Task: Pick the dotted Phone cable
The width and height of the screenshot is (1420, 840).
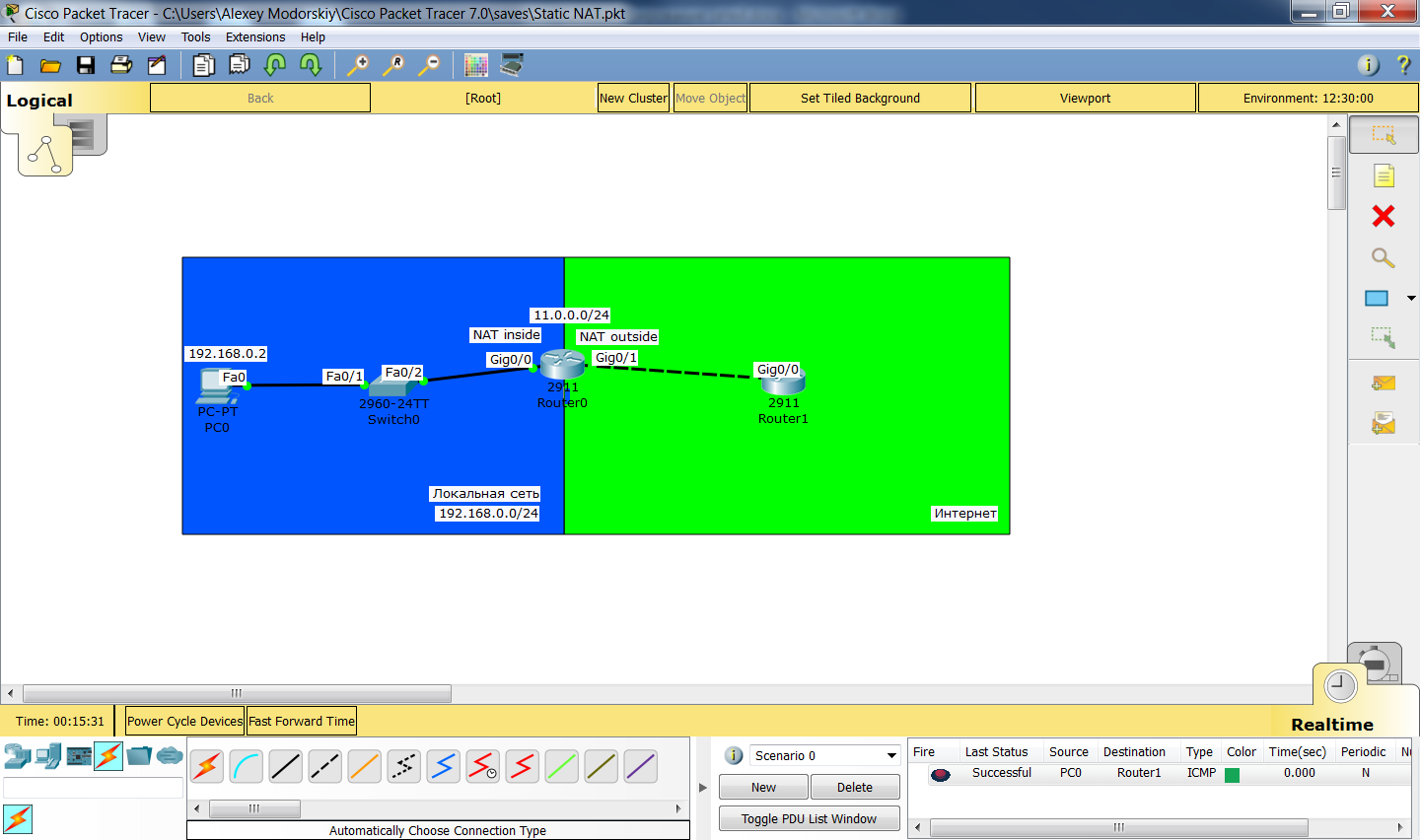Action: (x=404, y=766)
